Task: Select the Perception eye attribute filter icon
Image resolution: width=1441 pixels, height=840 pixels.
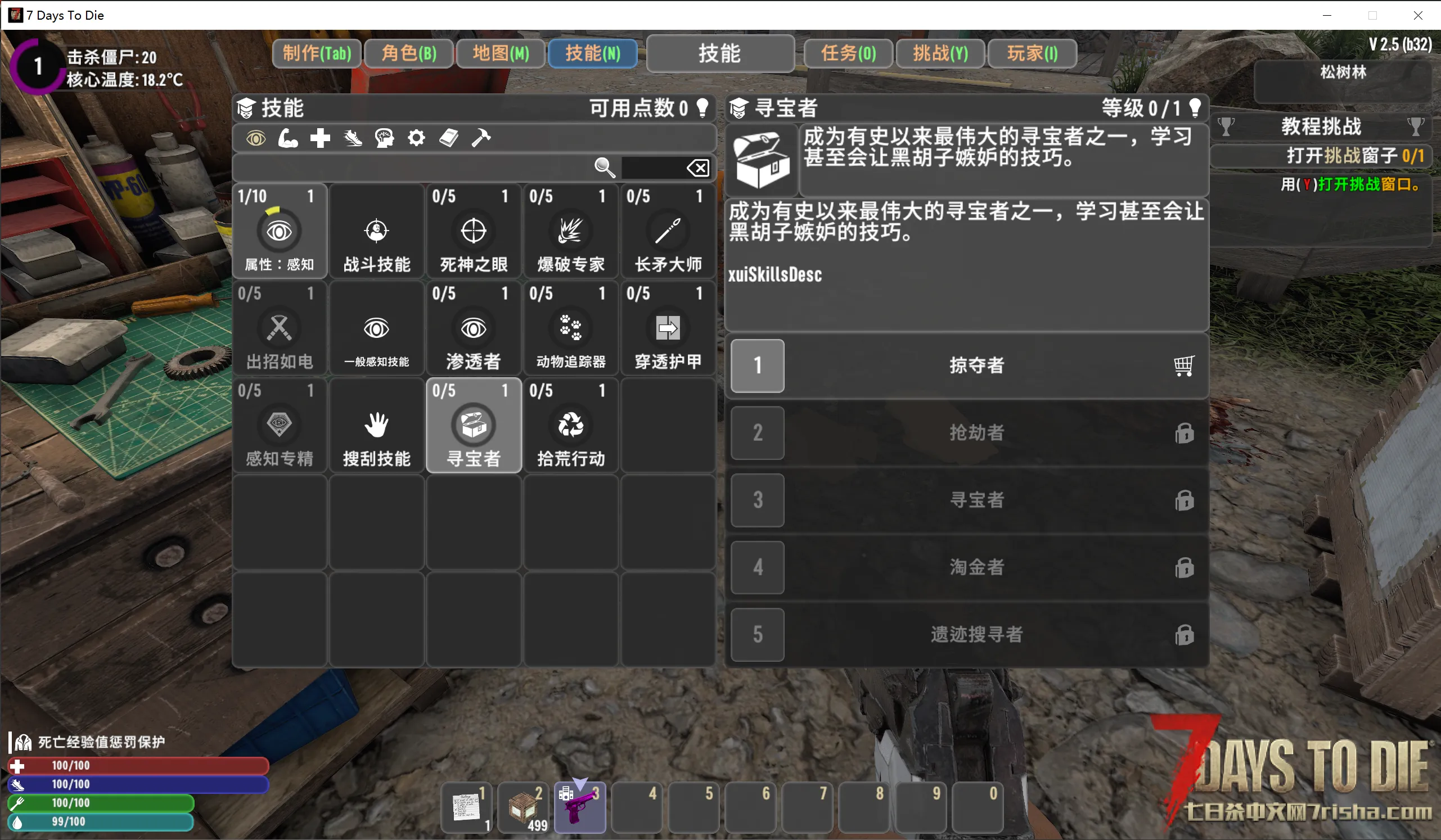Action: pyautogui.click(x=255, y=138)
